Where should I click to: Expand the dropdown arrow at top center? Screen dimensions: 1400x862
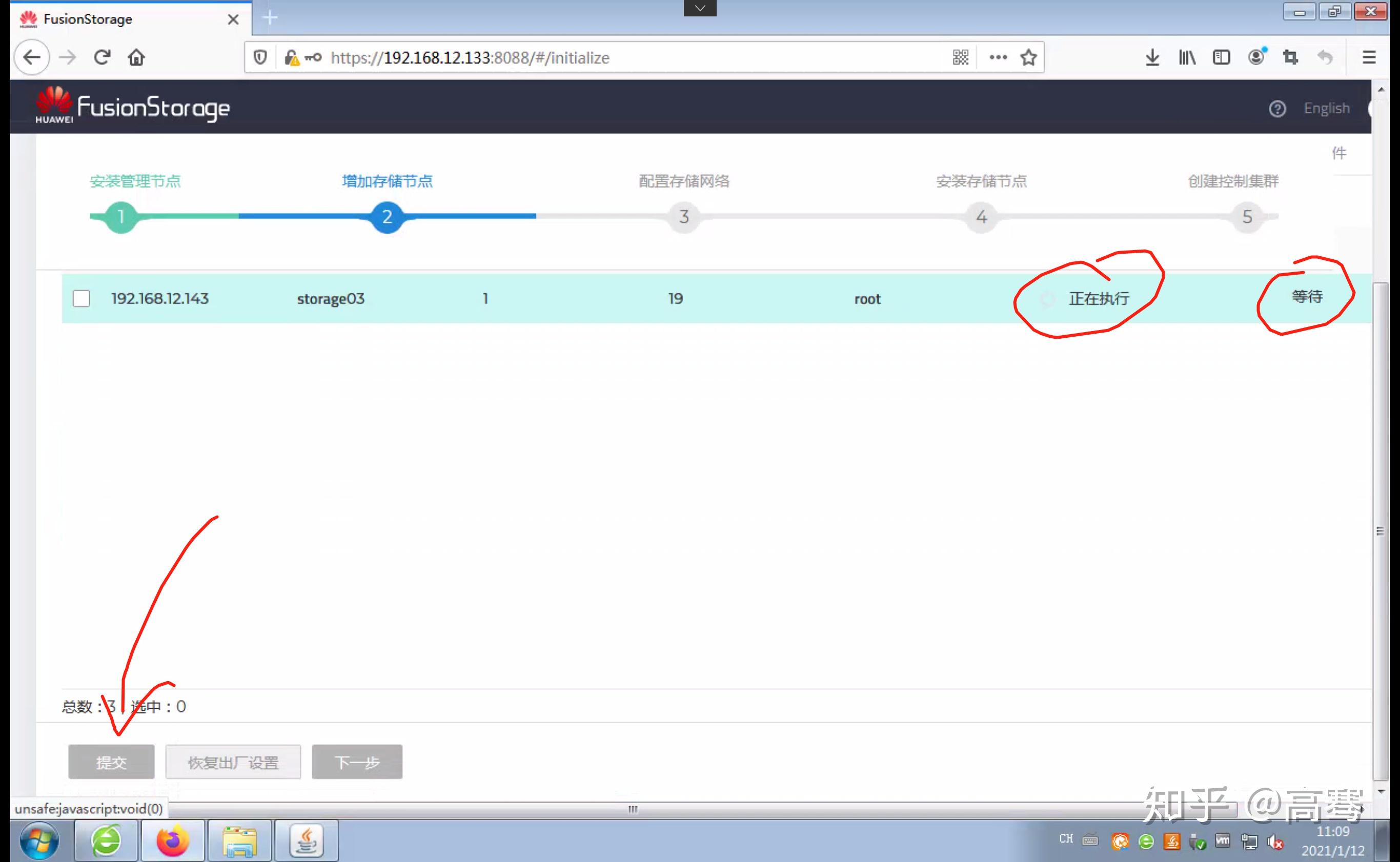700,8
